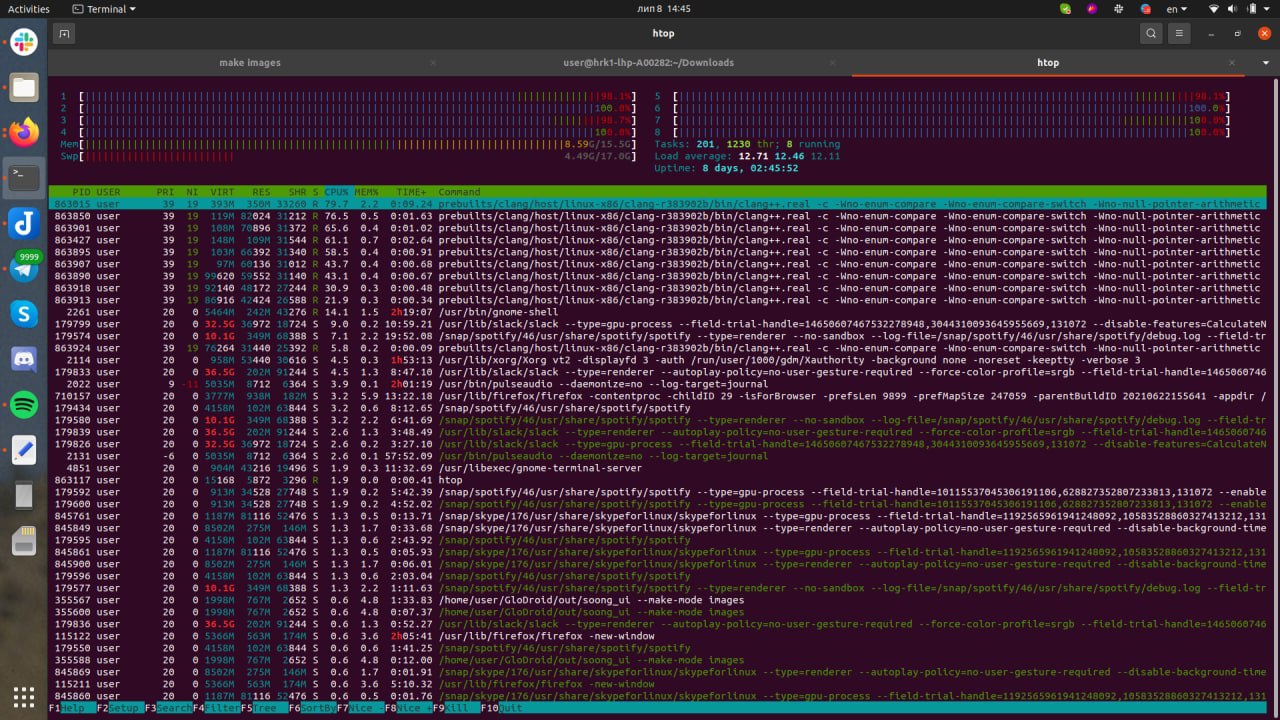Sort by the CPU% column header
Image resolution: width=1280 pixels, height=720 pixels.
(337, 192)
